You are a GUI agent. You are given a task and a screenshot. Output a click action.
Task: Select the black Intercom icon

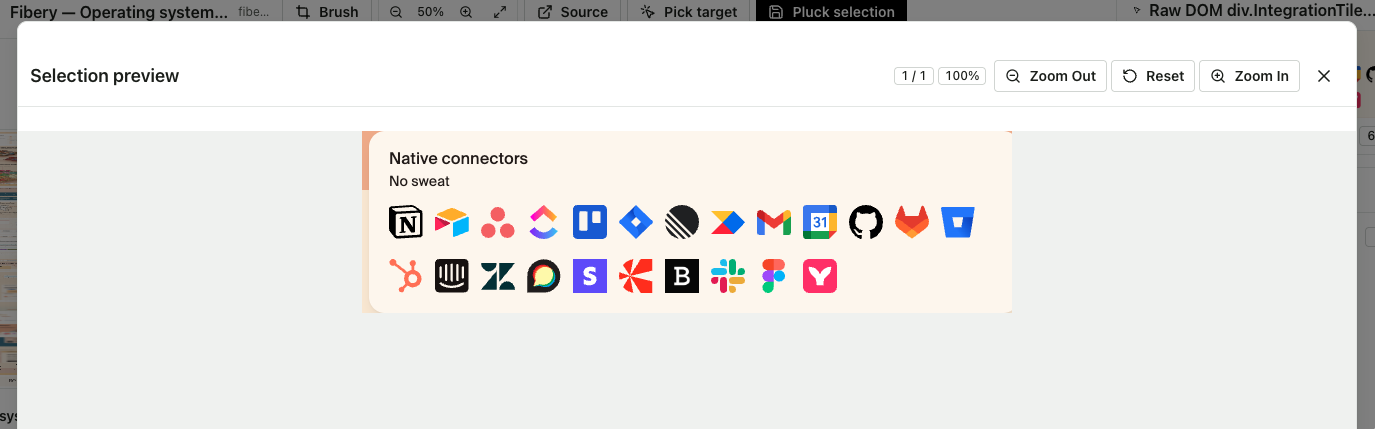(x=452, y=276)
